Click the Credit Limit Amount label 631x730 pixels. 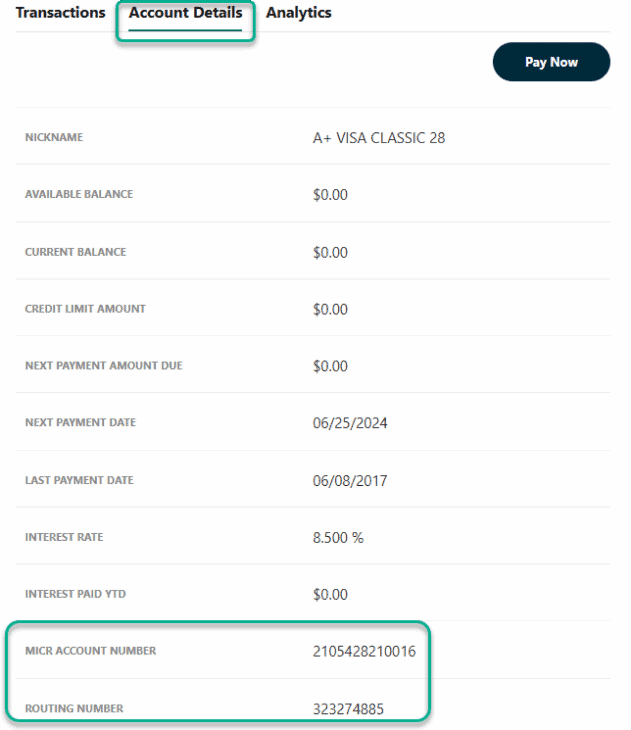[85, 309]
